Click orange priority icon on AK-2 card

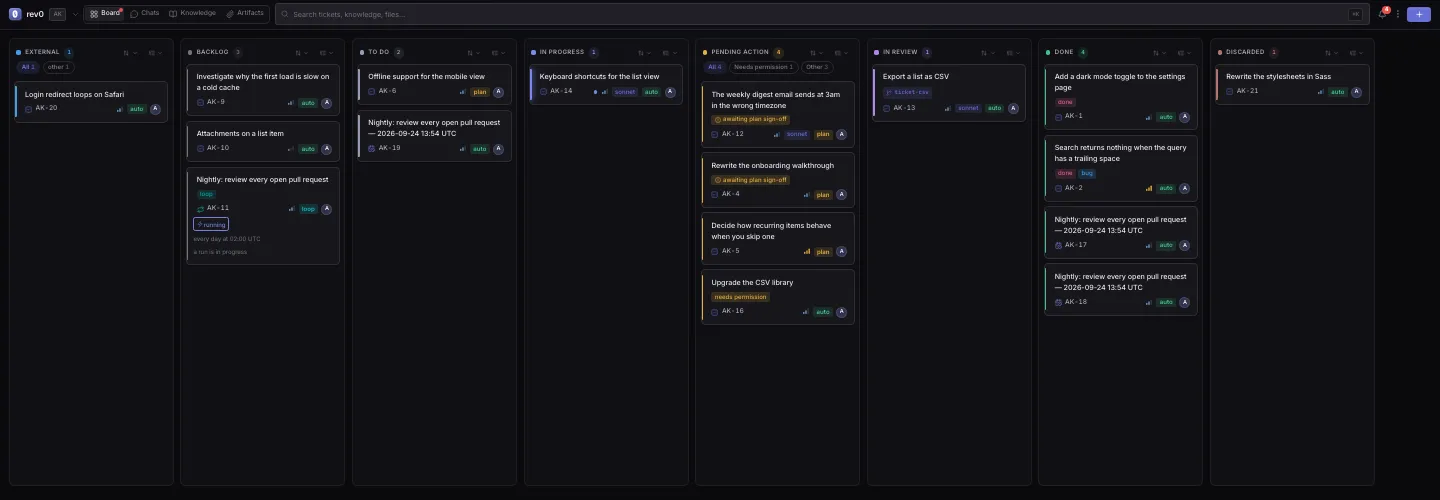click(x=1149, y=188)
